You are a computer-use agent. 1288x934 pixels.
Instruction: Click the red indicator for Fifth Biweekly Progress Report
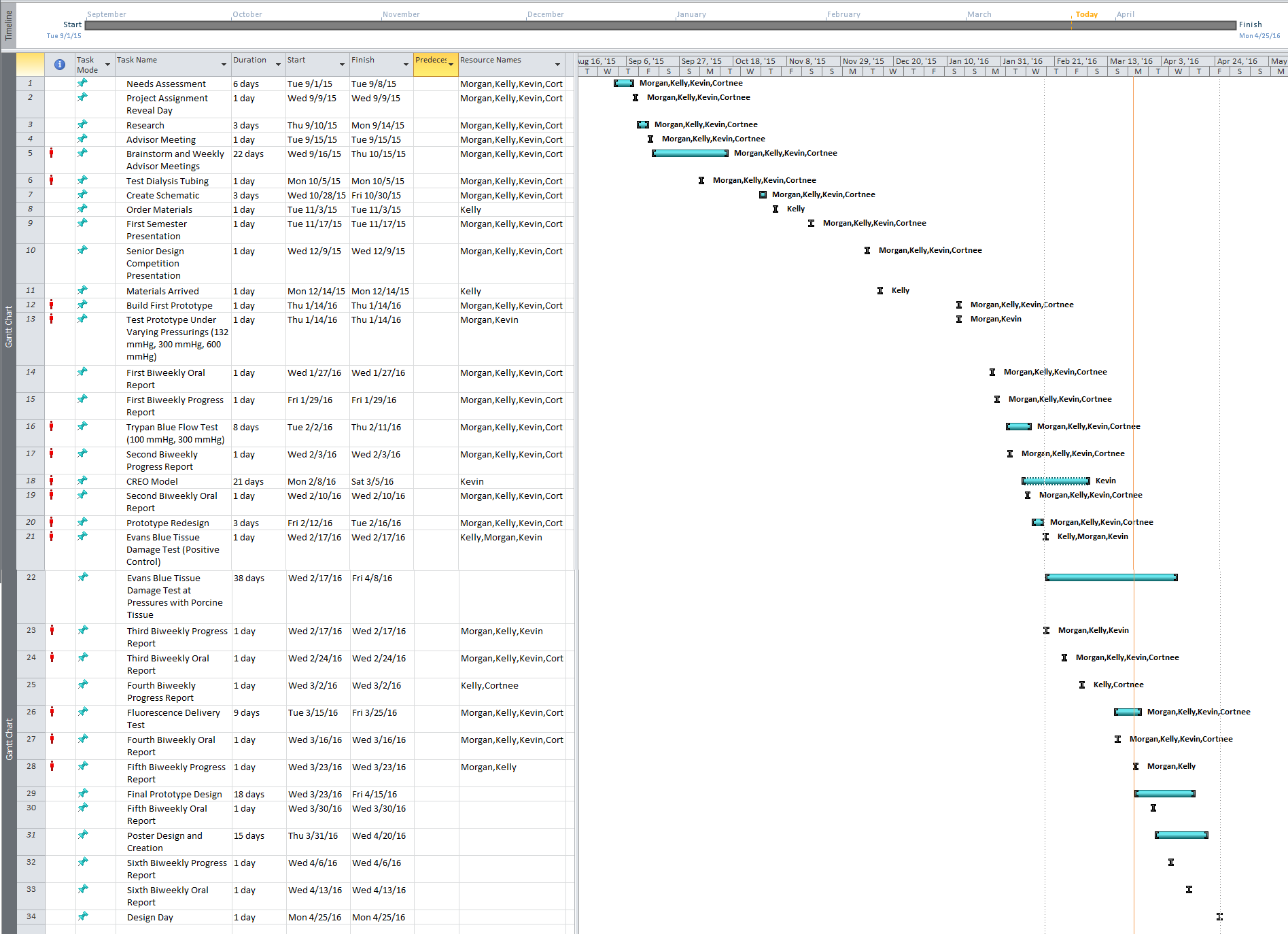point(51,766)
